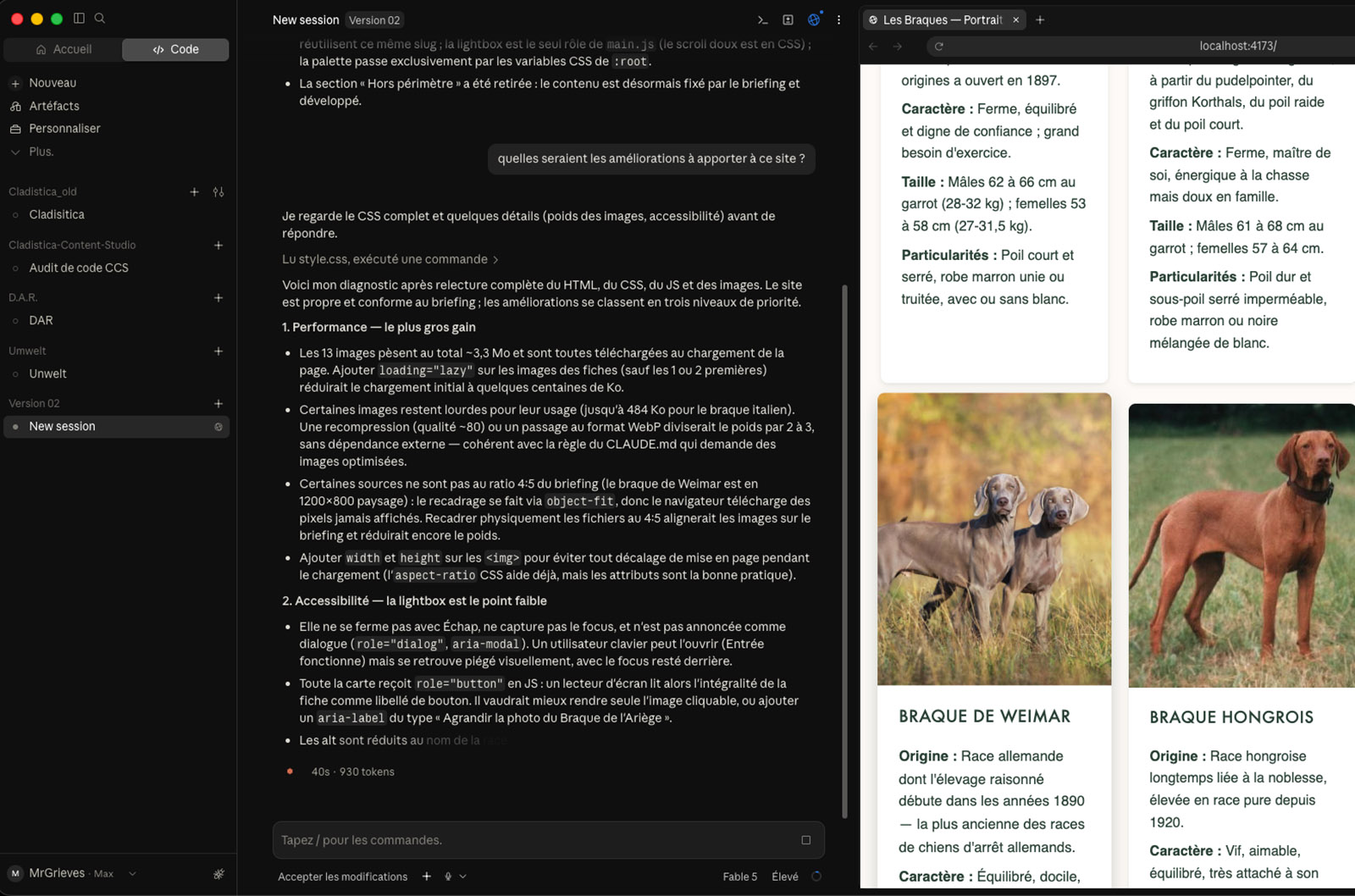Click the chat scrollbar thumb
The width and height of the screenshot is (1355, 896).
point(844,550)
